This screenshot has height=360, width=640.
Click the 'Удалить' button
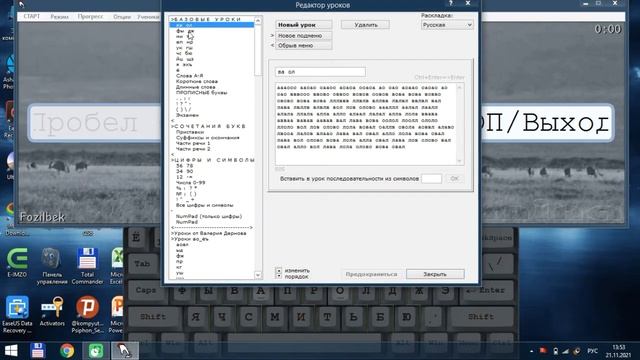point(365,25)
